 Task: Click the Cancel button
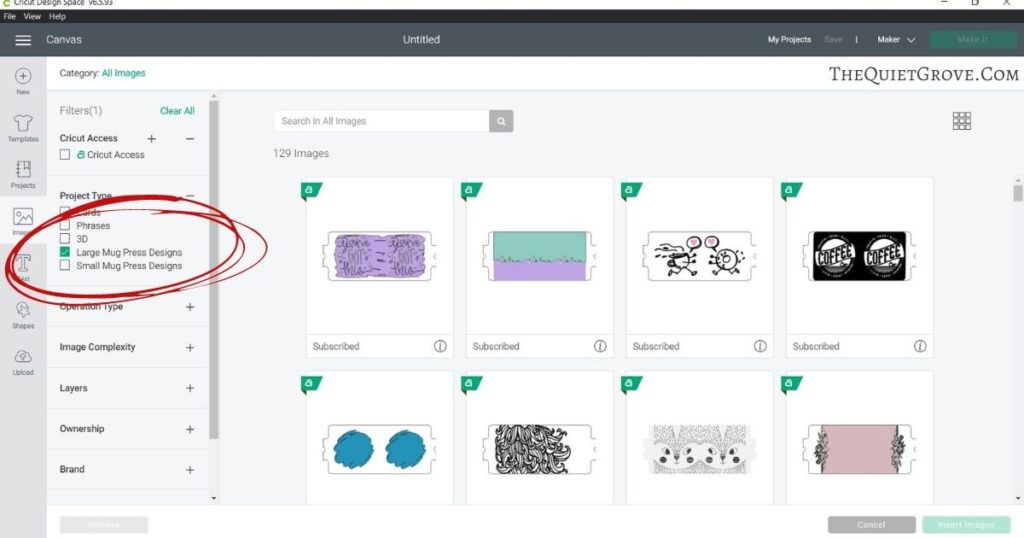click(x=871, y=524)
